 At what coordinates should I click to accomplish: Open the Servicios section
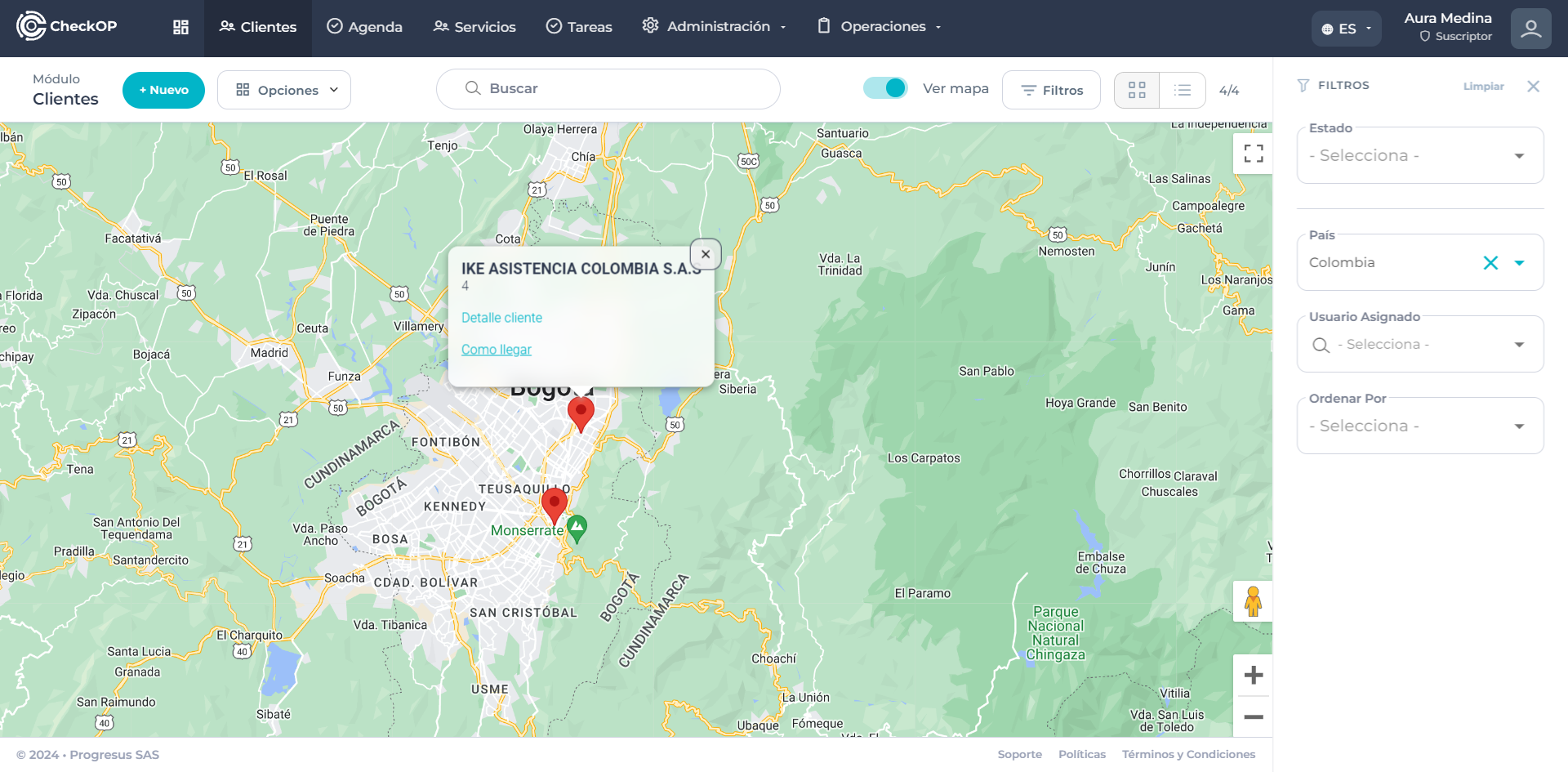(474, 27)
